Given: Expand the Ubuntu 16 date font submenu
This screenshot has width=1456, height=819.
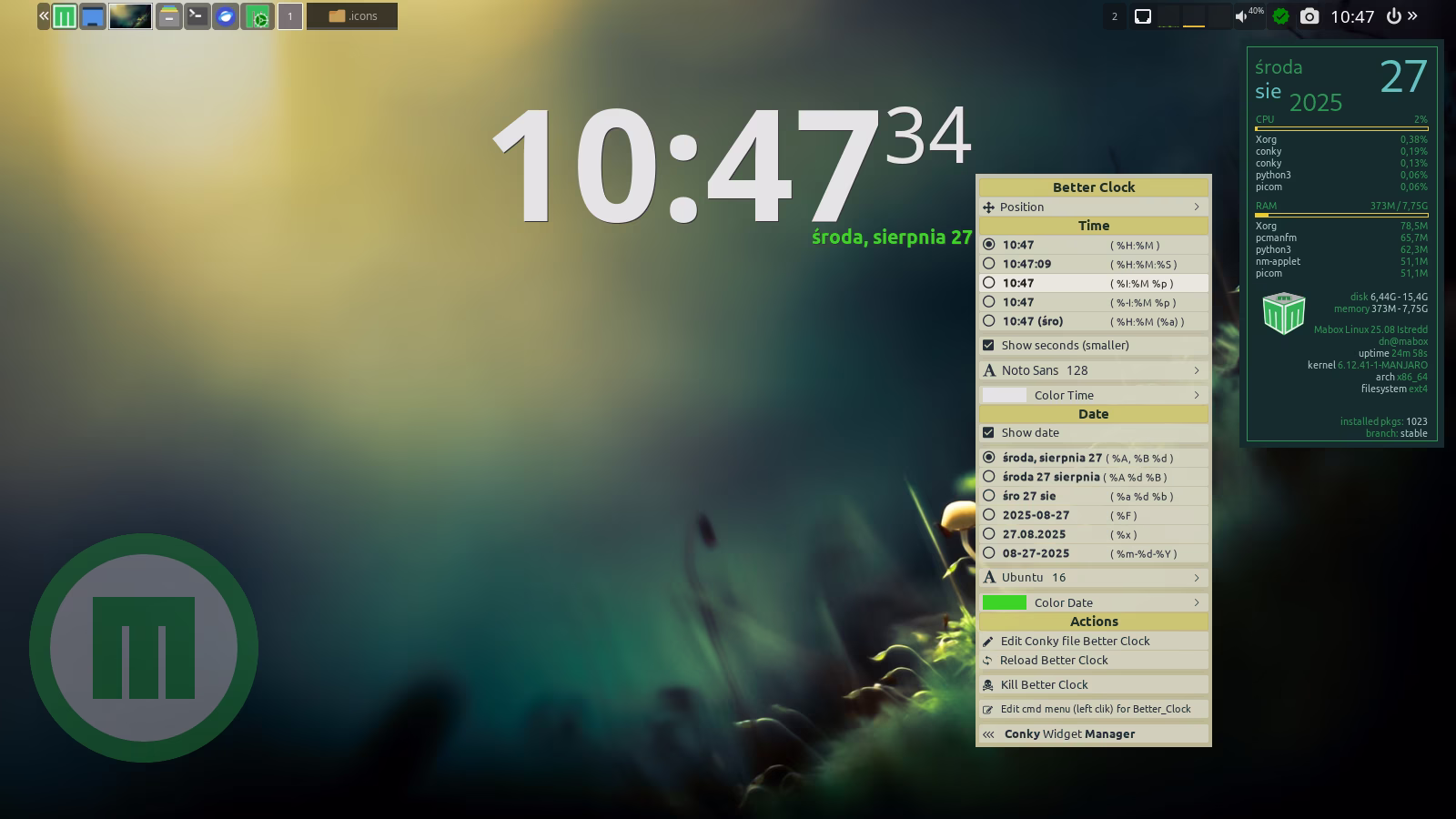Looking at the screenshot, I should (1093, 578).
